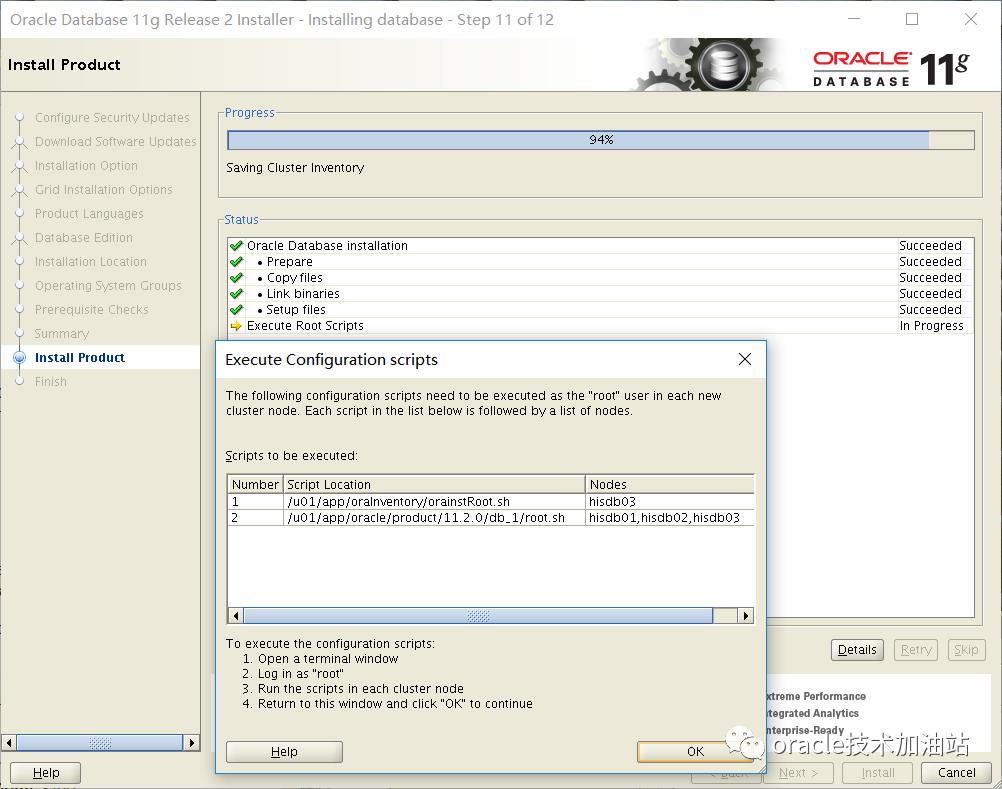Click the Install Product step bullet icon
Viewport: 1002px width, 789px height.
(x=20, y=357)
